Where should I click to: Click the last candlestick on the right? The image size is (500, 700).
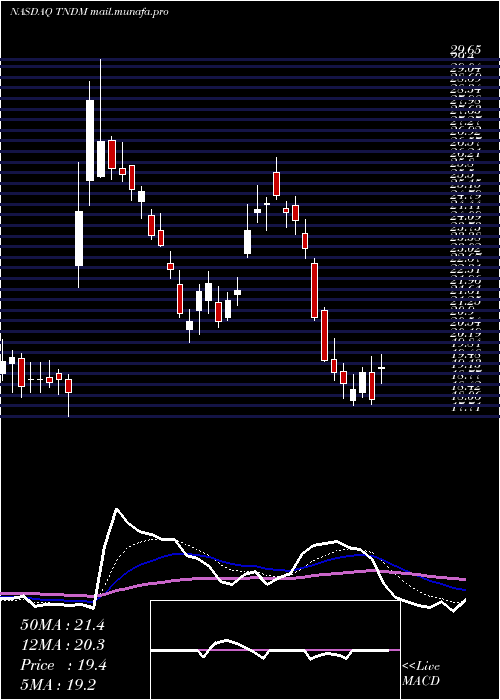pyautogui.click(x=382, y=368)
